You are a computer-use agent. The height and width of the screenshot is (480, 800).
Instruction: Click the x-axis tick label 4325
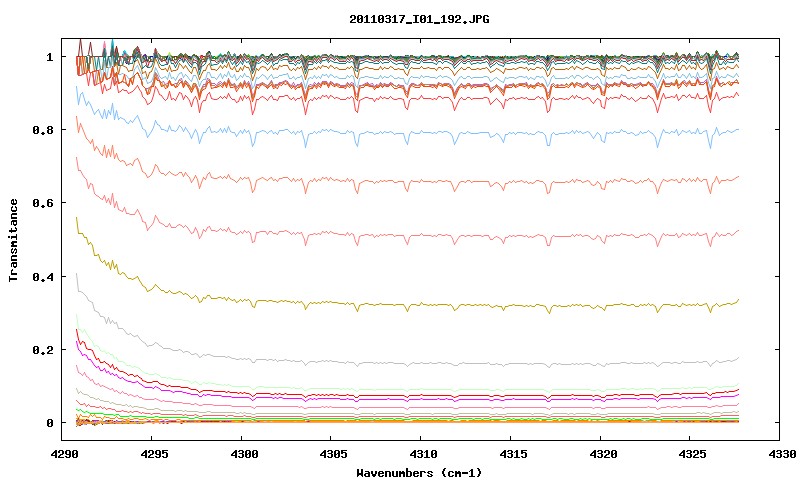click(x=692, y=454)
